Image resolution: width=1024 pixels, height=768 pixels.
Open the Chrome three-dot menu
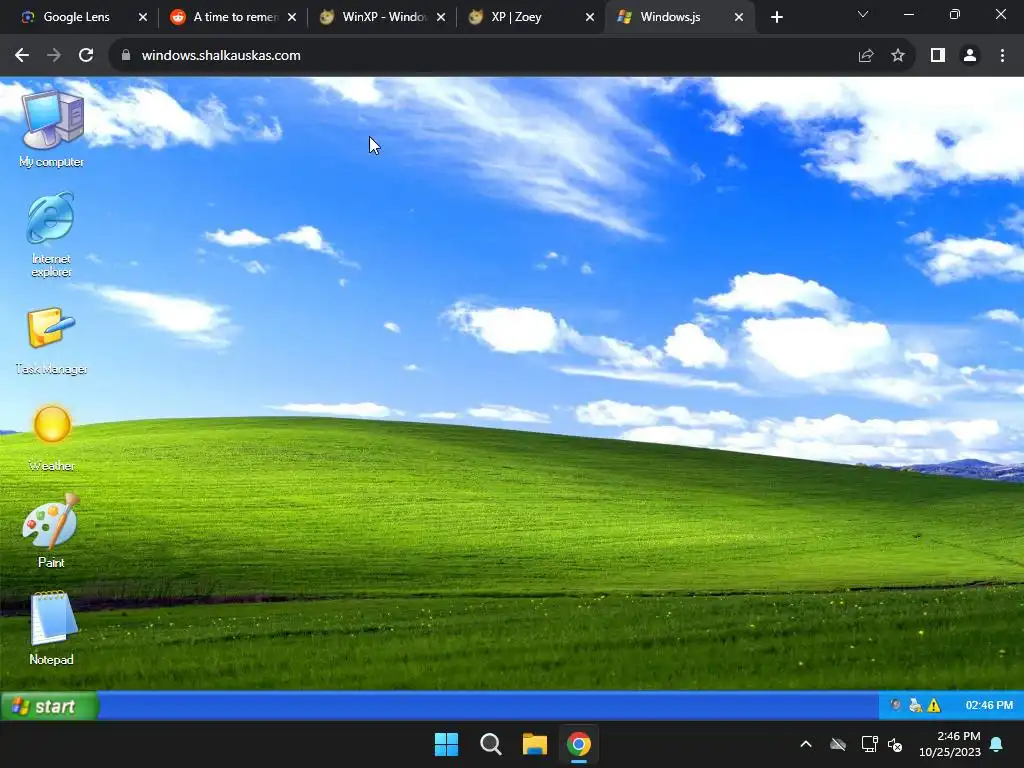tap(1002, 56)
